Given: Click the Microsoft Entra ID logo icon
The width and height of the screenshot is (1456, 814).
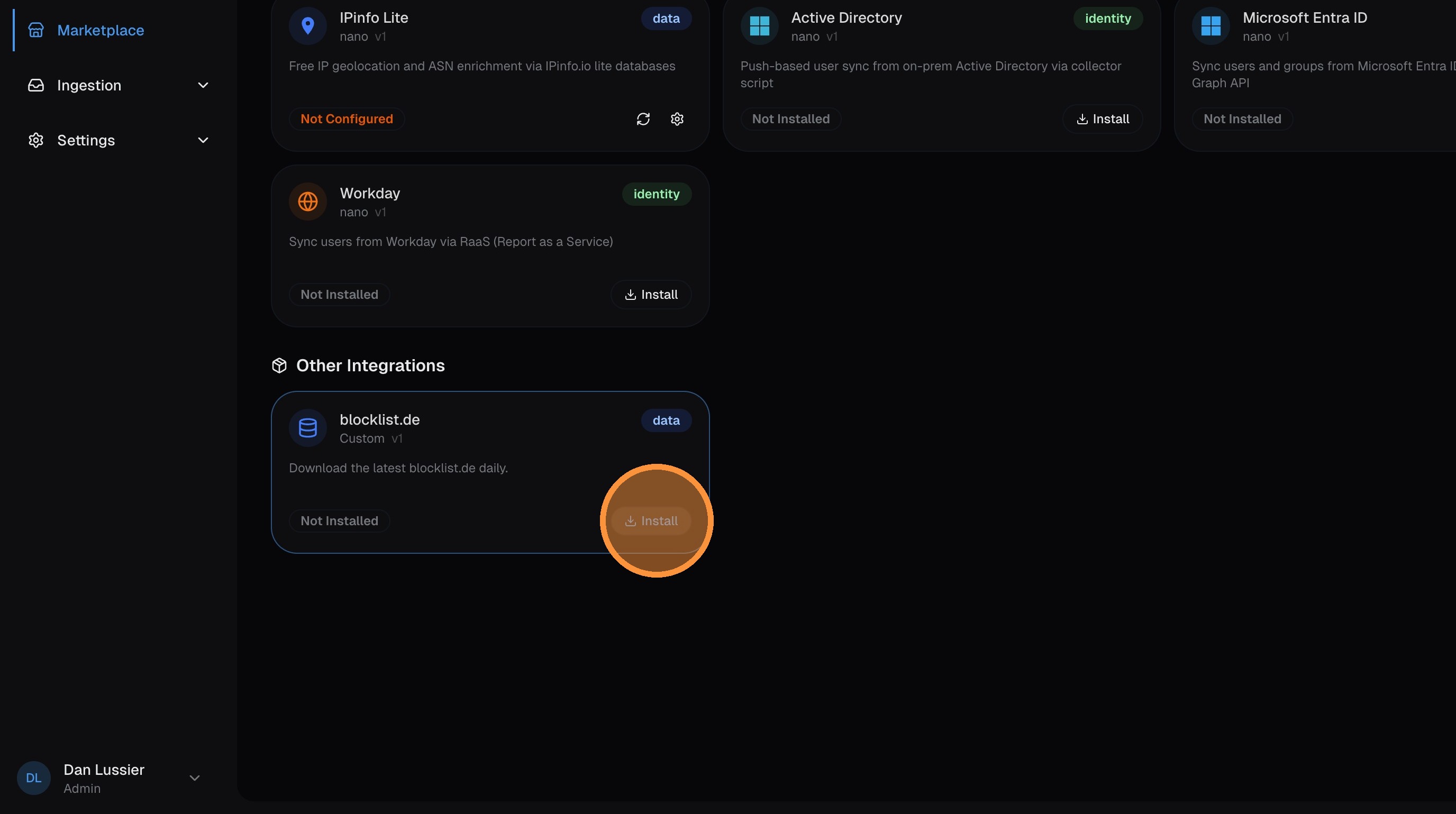Looking at the screenshot, I should (1210, 26).
